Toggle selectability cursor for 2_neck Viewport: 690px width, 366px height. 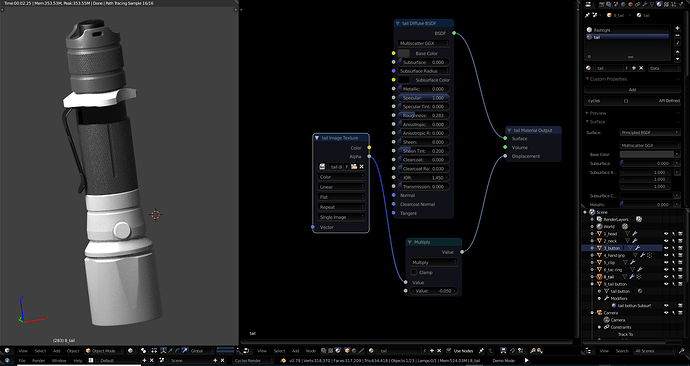point(673,241)
